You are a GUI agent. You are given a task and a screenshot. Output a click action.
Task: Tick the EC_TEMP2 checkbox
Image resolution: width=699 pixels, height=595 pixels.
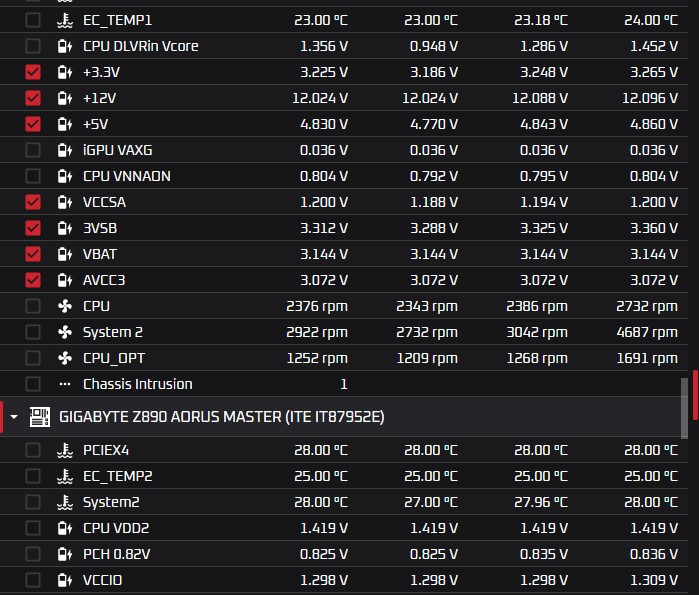coord(33,476)
